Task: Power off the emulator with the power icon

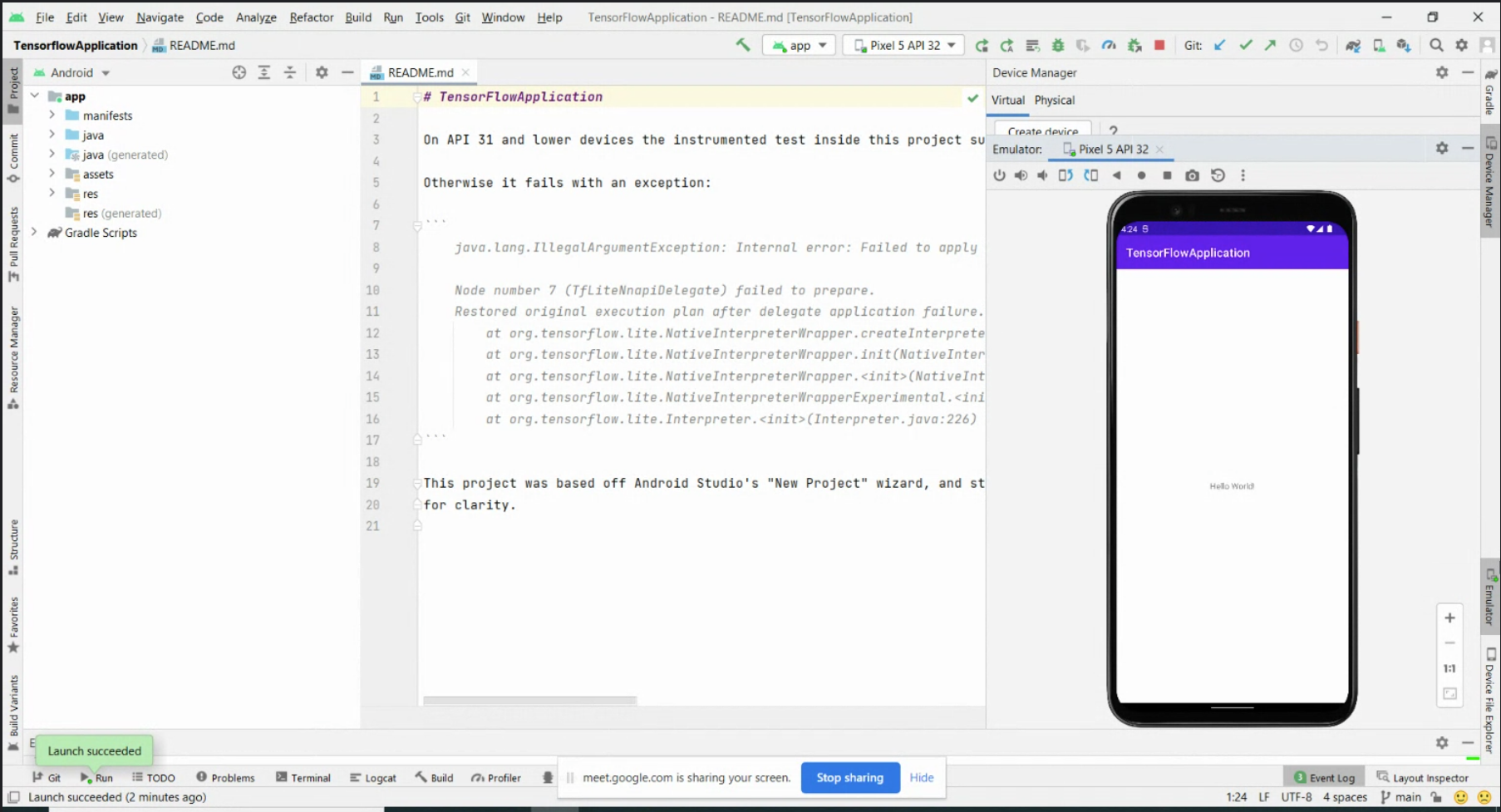Action: coord(998,175)
